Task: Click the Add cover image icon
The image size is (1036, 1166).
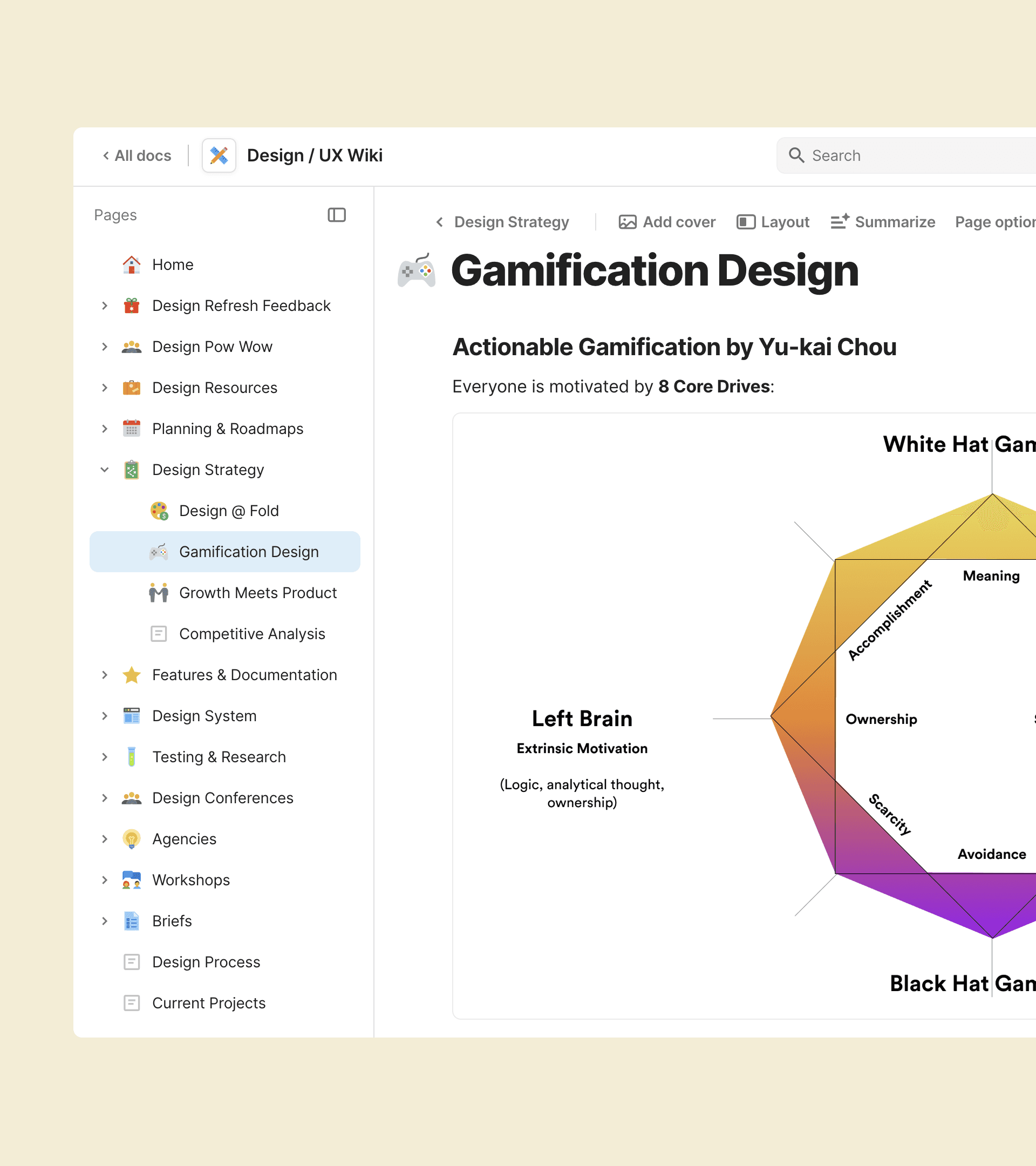Action: (627, 222)
